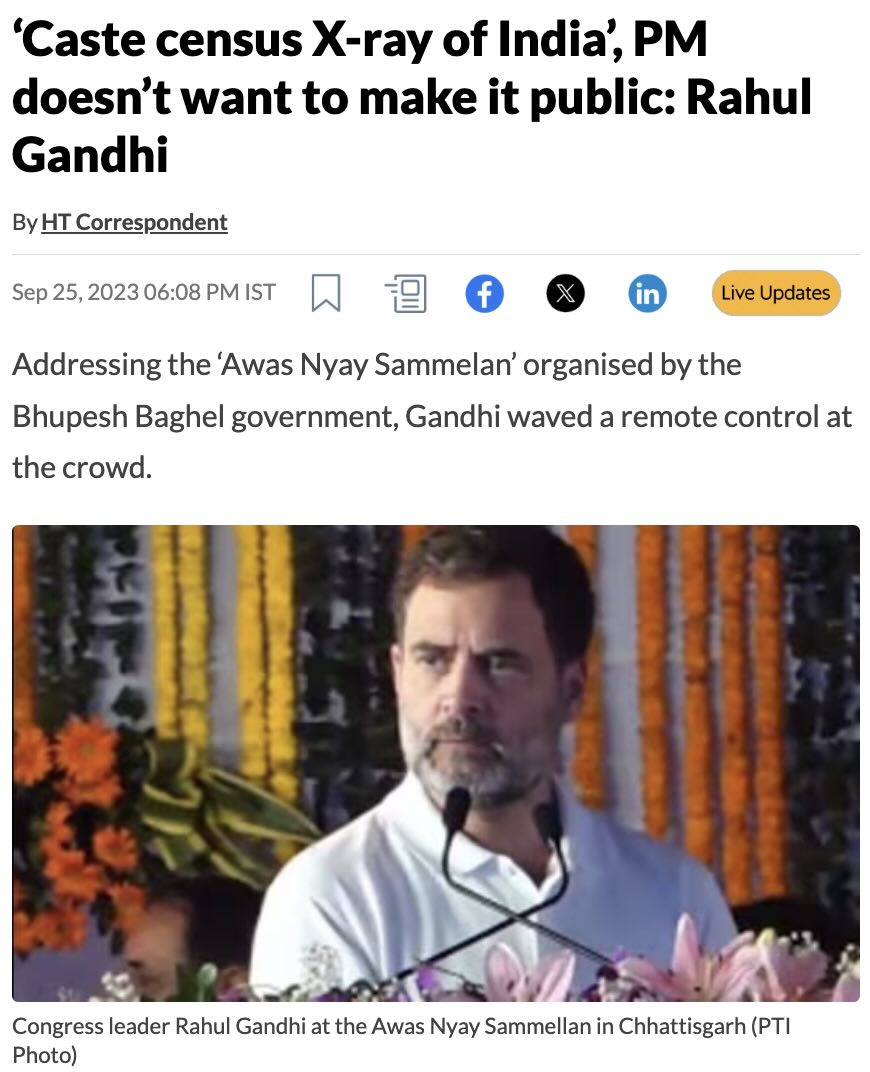
Task: Open the Live Updates button
Action: click(x=776, y=293)
